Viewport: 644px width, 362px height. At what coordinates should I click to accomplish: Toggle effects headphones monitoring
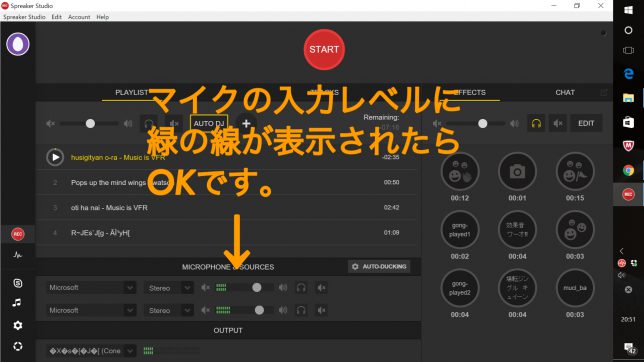[536, 123]
